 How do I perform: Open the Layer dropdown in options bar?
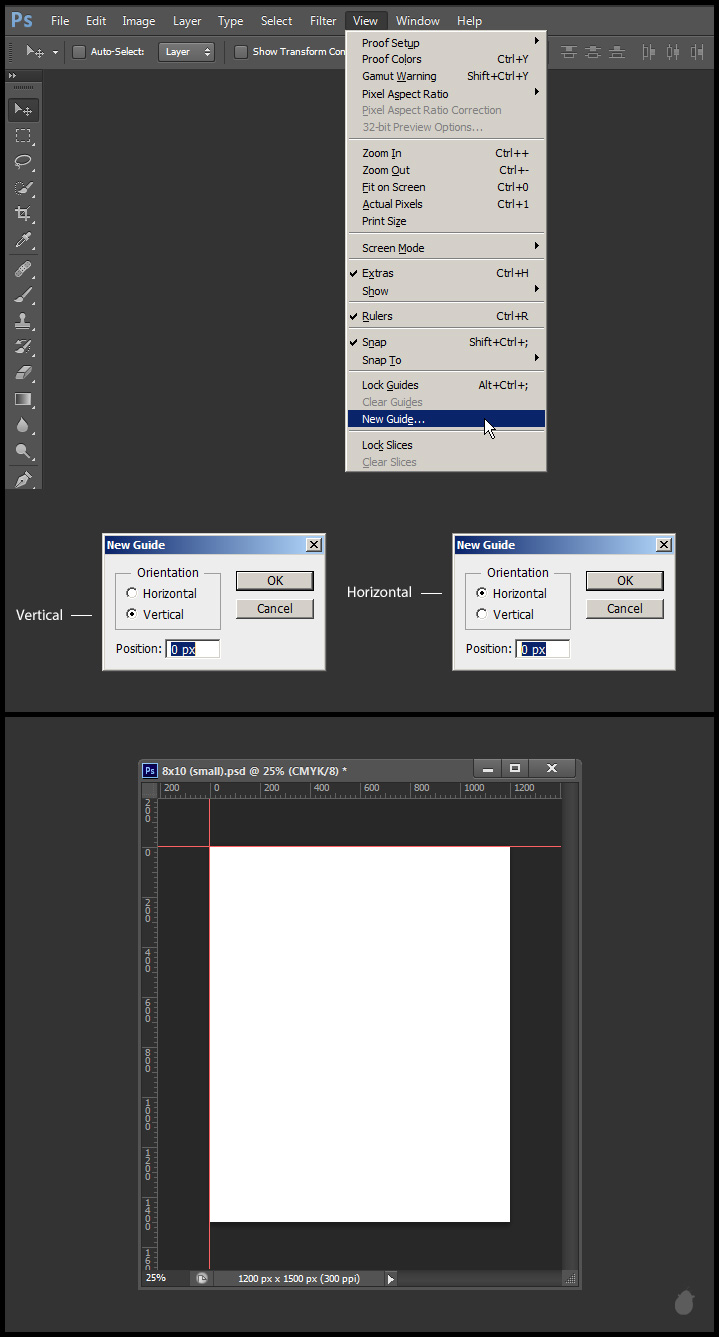click(x=186, y=52)
